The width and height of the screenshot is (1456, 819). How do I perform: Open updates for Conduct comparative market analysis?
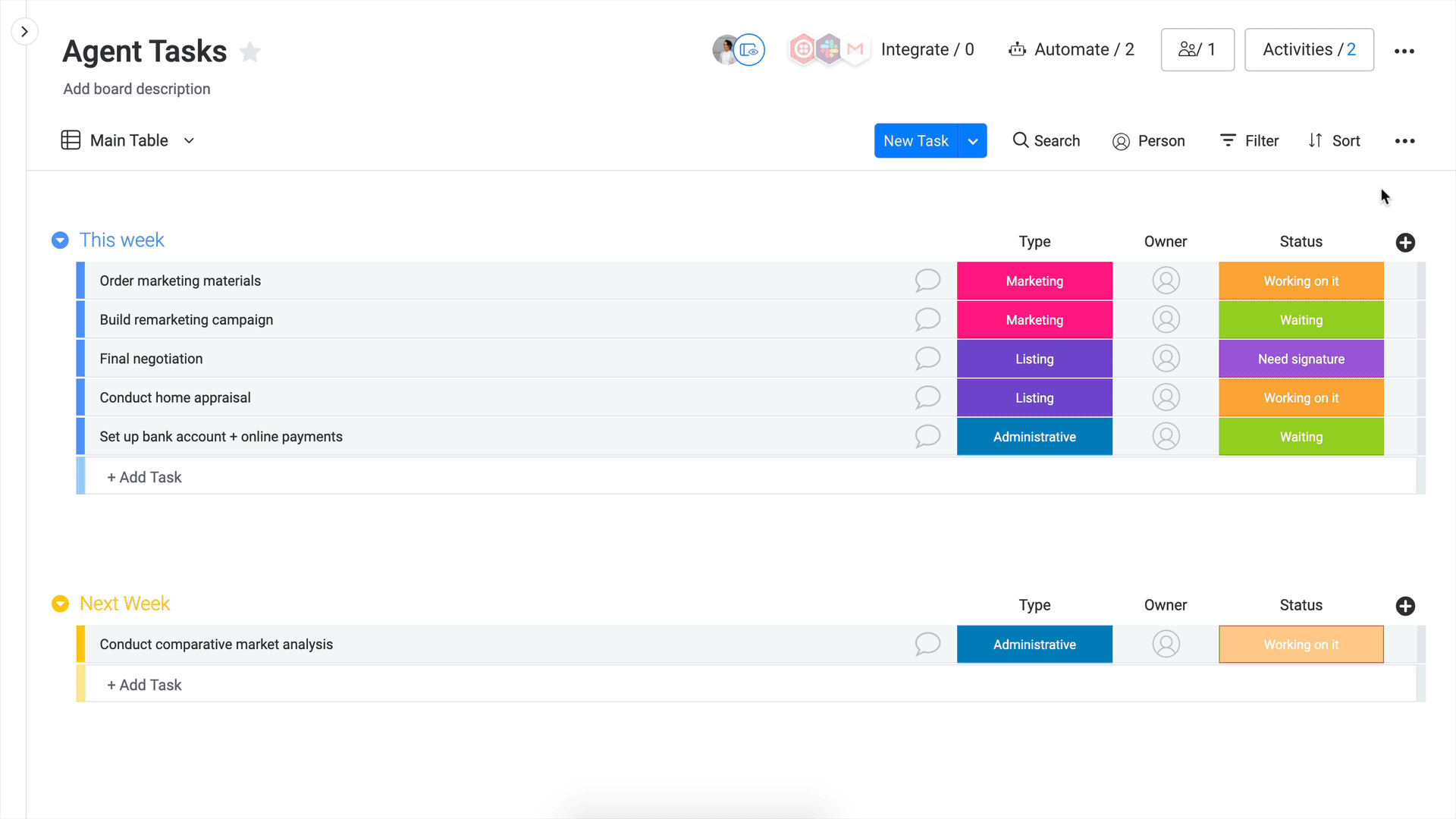point(927,645)
